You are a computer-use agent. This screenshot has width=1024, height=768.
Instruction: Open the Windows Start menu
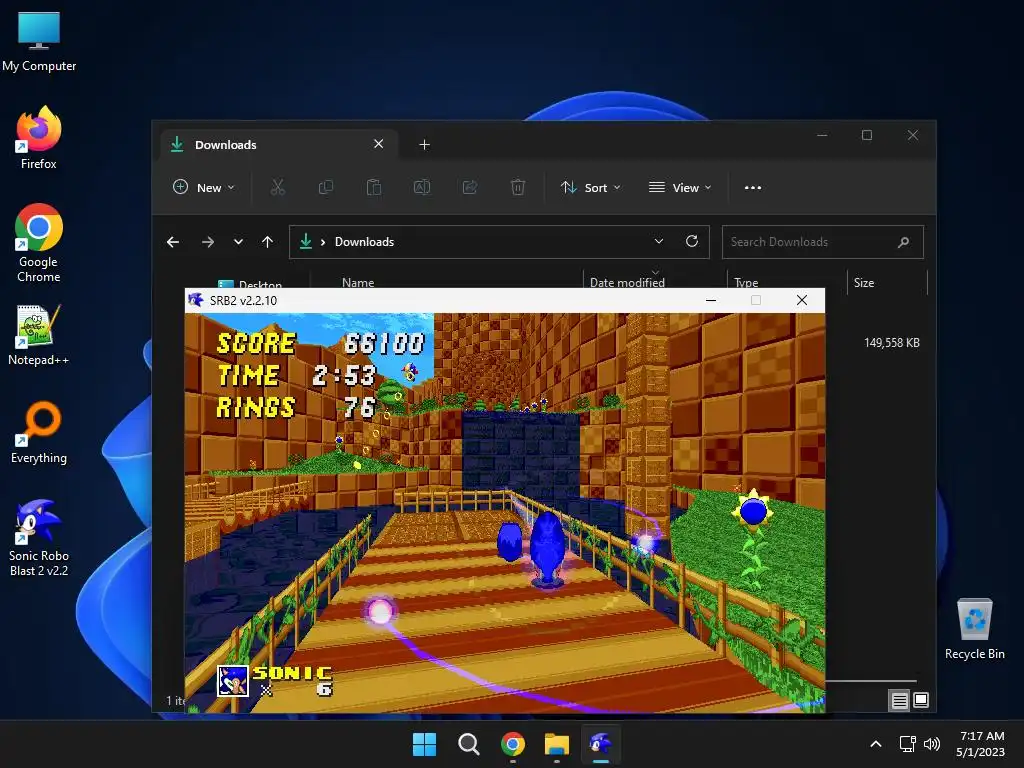(424, 744)
